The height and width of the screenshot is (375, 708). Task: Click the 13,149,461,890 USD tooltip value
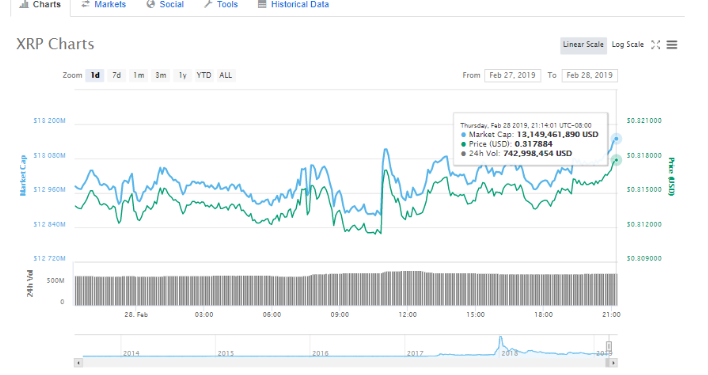pos(557,134)
